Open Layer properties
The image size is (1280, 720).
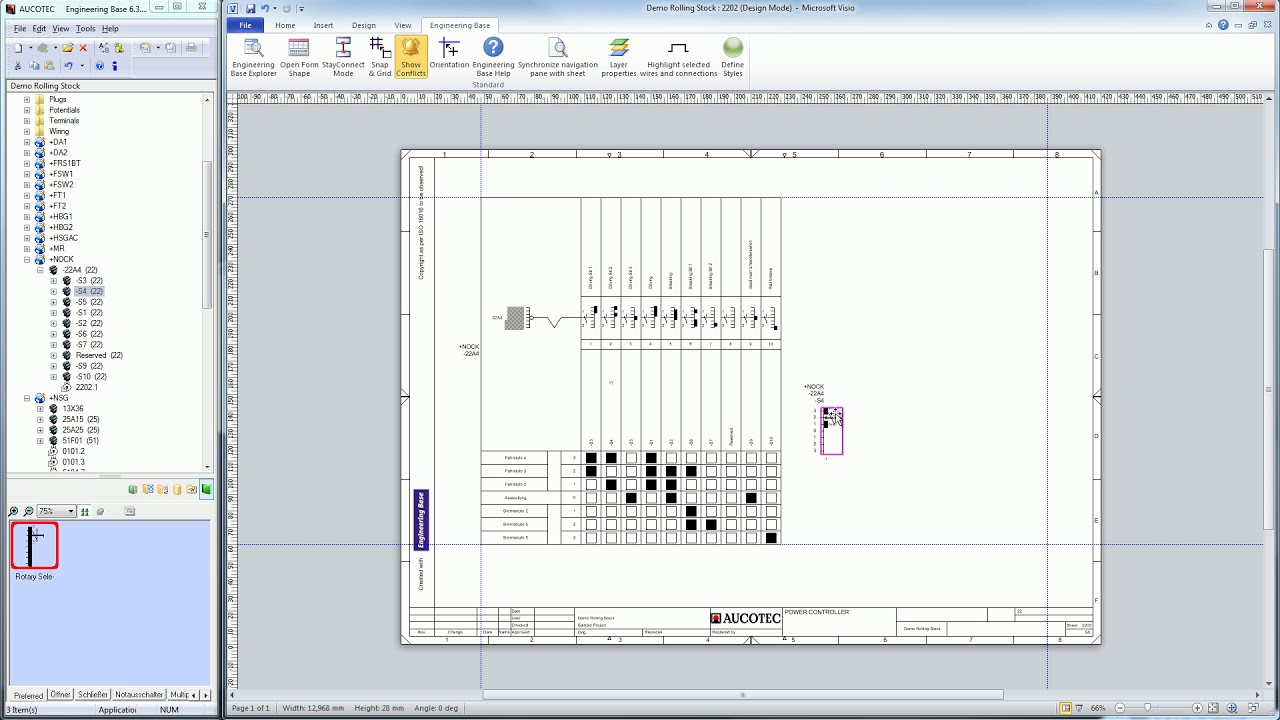tap(619, 58)
